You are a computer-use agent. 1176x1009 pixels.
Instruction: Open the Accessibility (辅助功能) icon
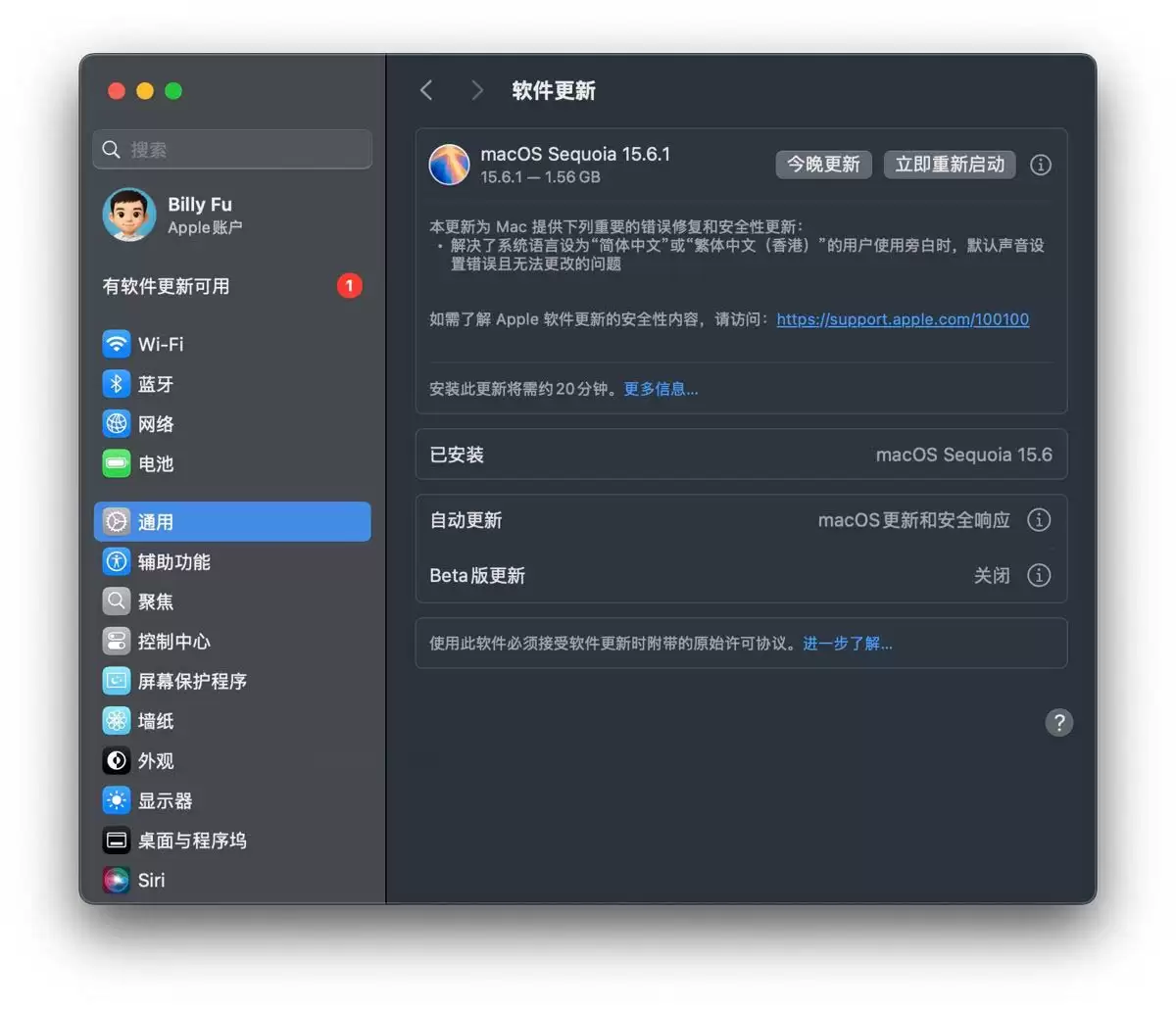117,561
